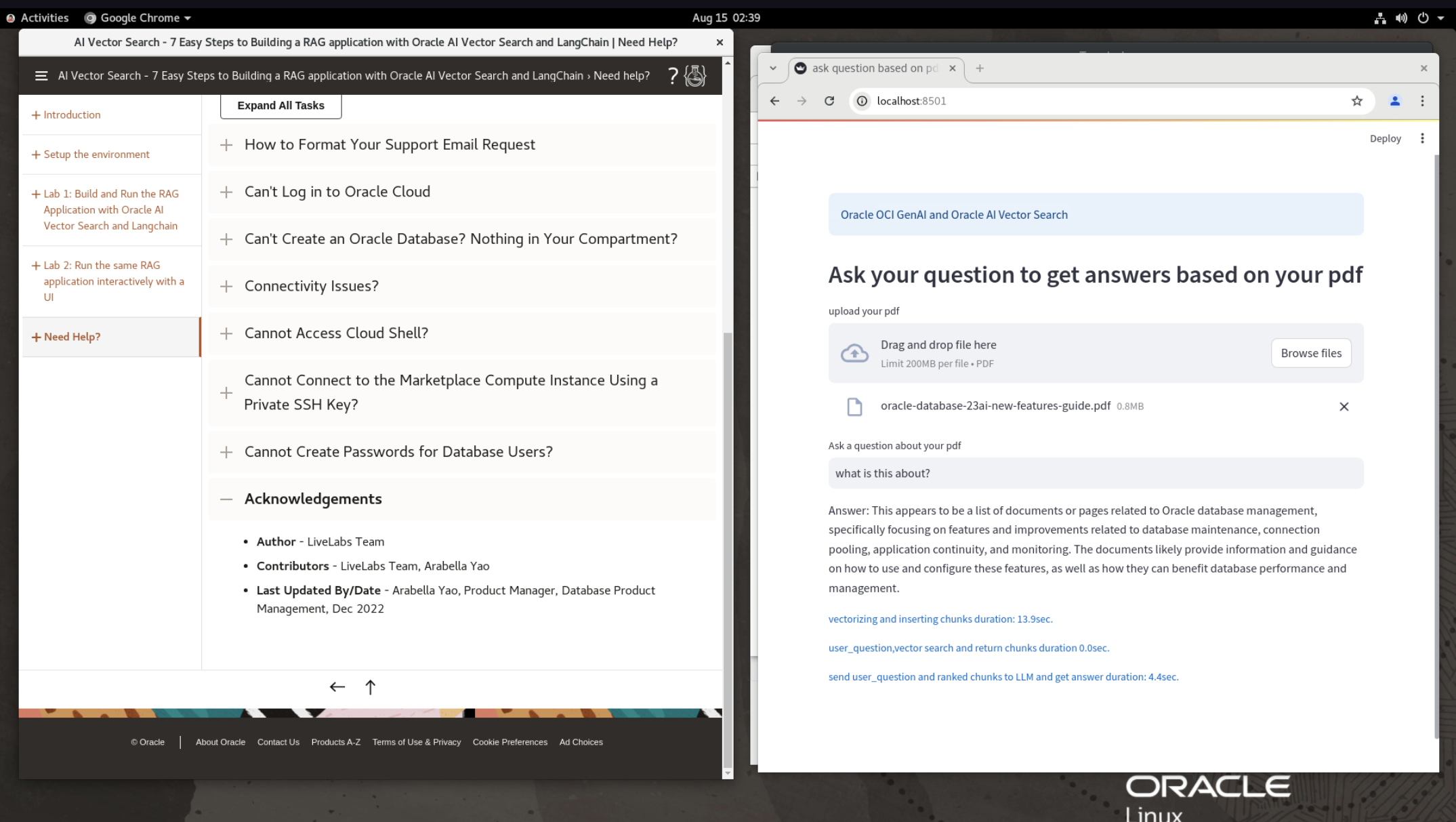Viewport: 1456px width, 822px height.
Task: Click the scroll-to-top up arrow
Action: (370, 687)
